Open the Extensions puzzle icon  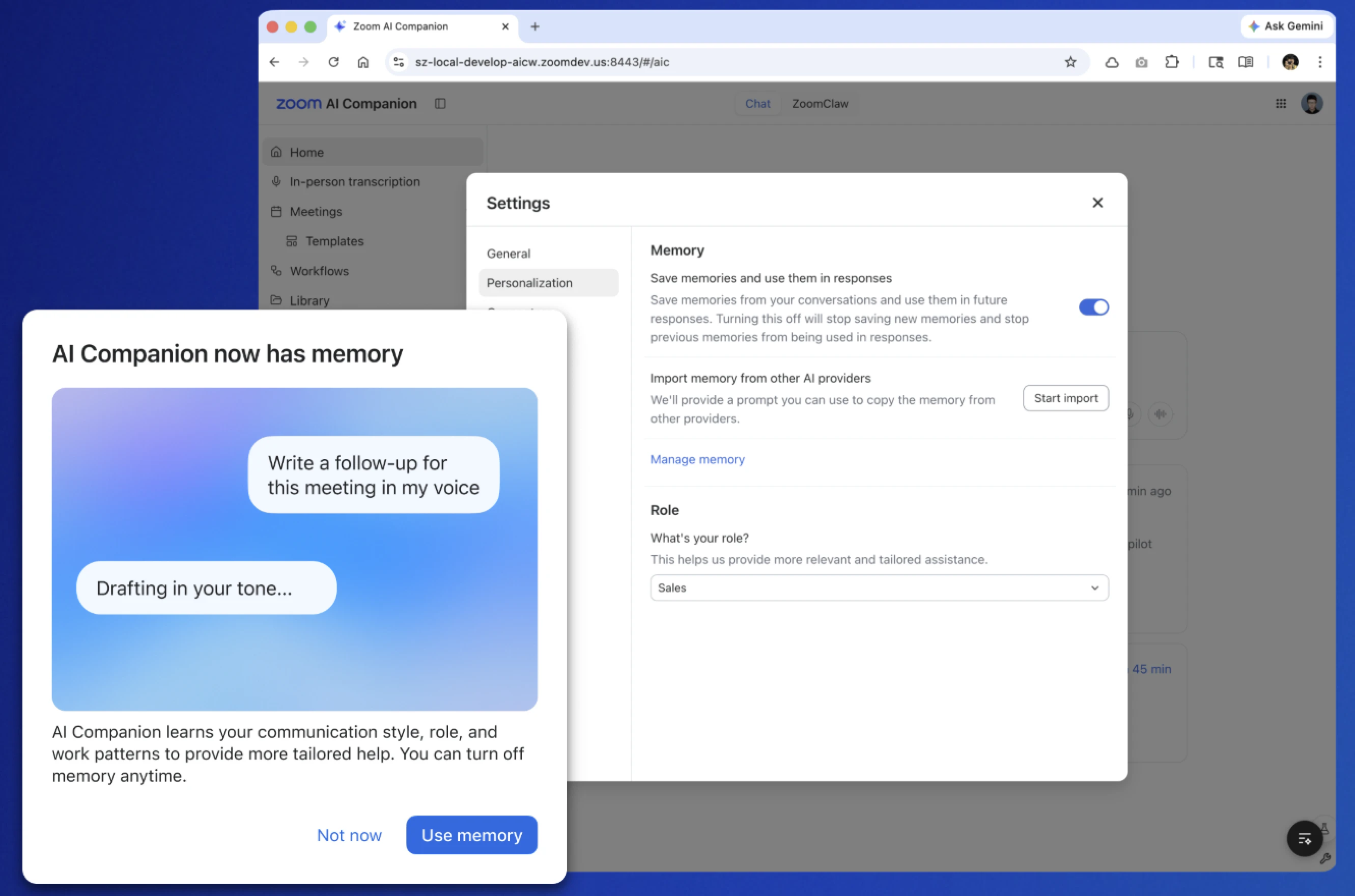pyautogui.click(x=1172, y=62)
